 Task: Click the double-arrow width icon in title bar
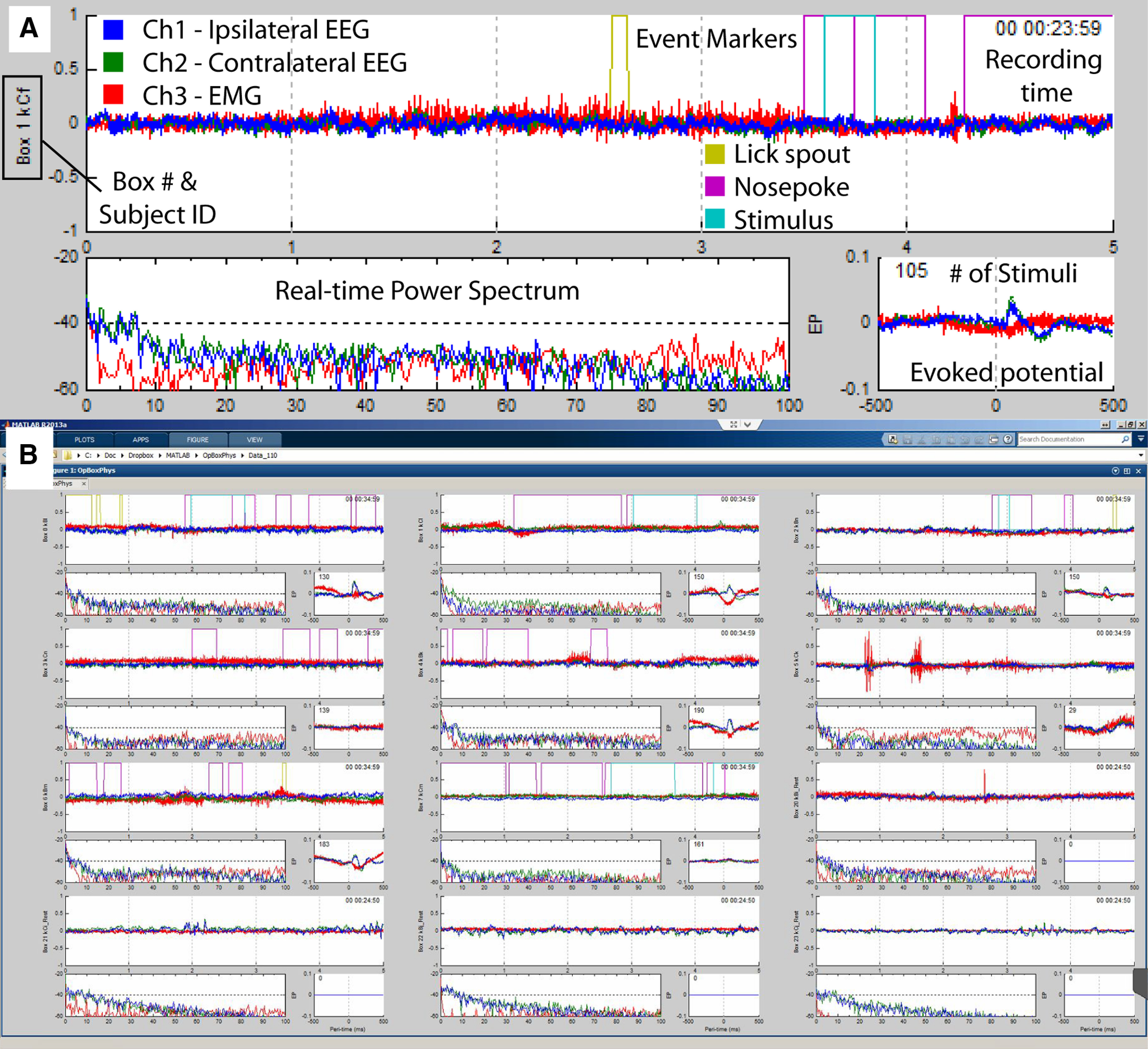(x=1105, y=425)
